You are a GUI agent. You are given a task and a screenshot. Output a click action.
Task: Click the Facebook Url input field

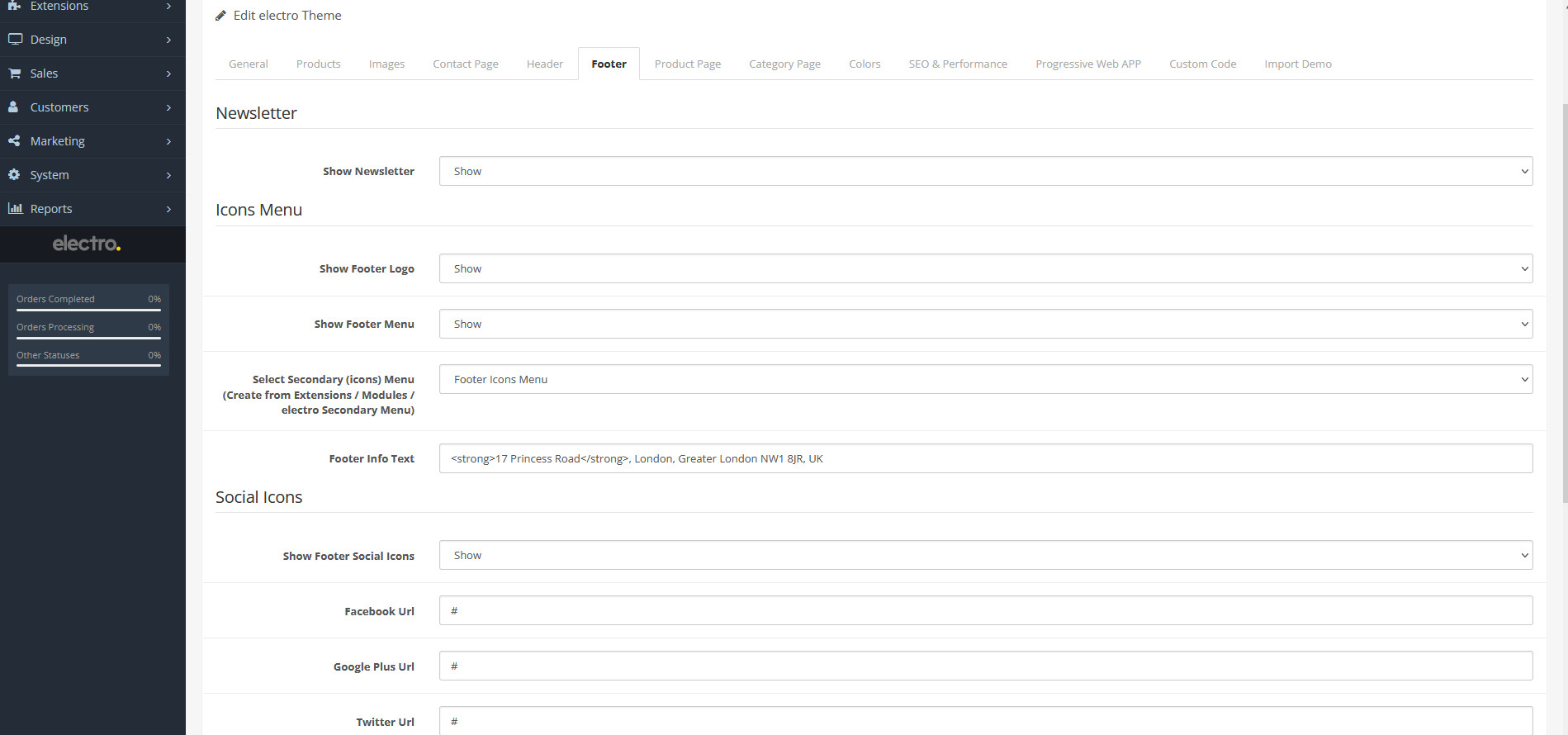click(x=986, y=610)
